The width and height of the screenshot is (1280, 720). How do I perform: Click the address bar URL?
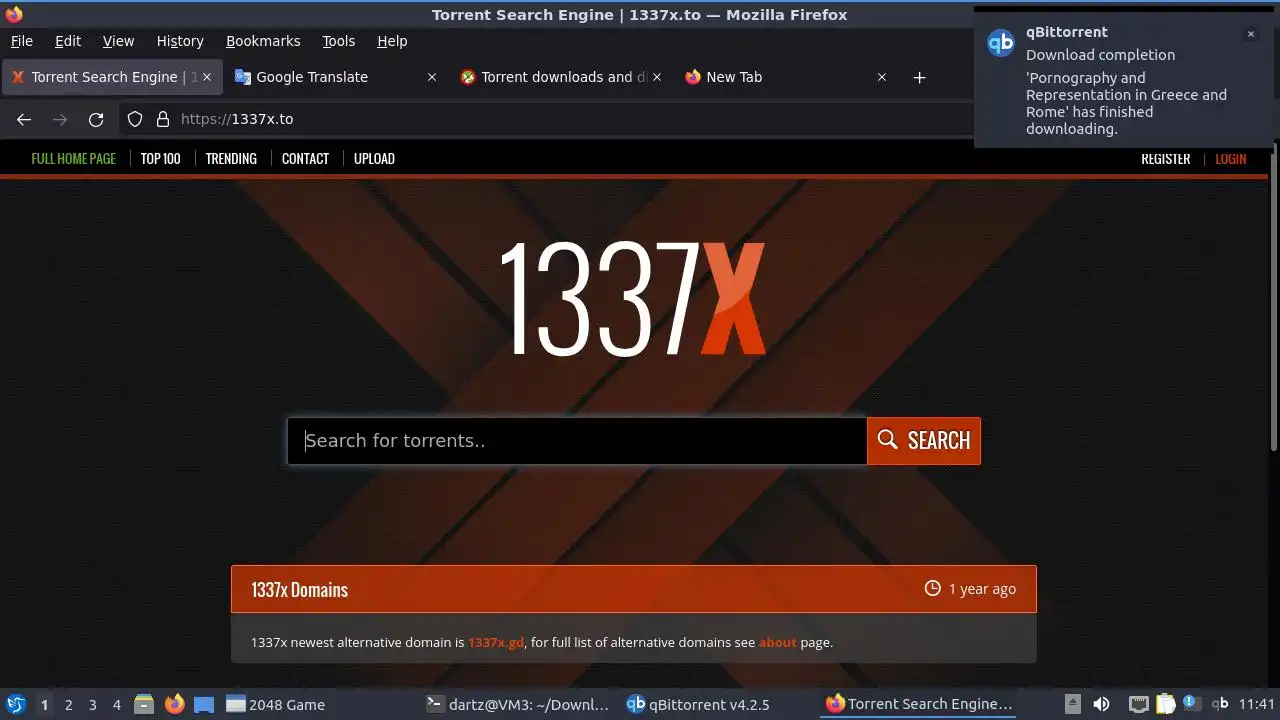point(237,119)
